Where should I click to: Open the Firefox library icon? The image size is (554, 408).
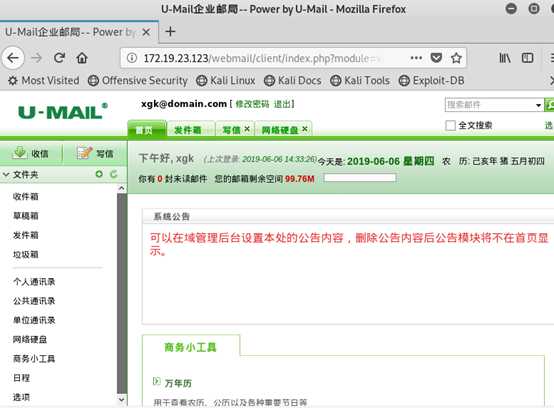(505, 58)
